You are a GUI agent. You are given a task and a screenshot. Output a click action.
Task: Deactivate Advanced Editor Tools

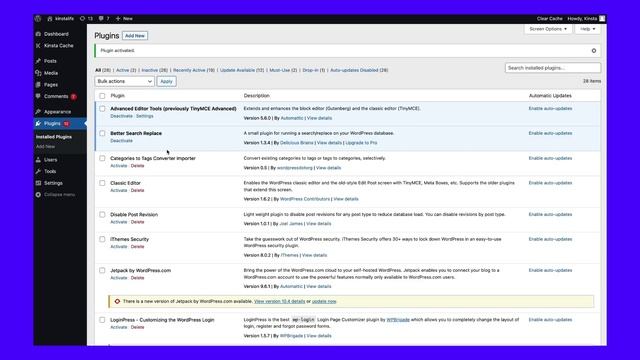click(x=121, y=116)
